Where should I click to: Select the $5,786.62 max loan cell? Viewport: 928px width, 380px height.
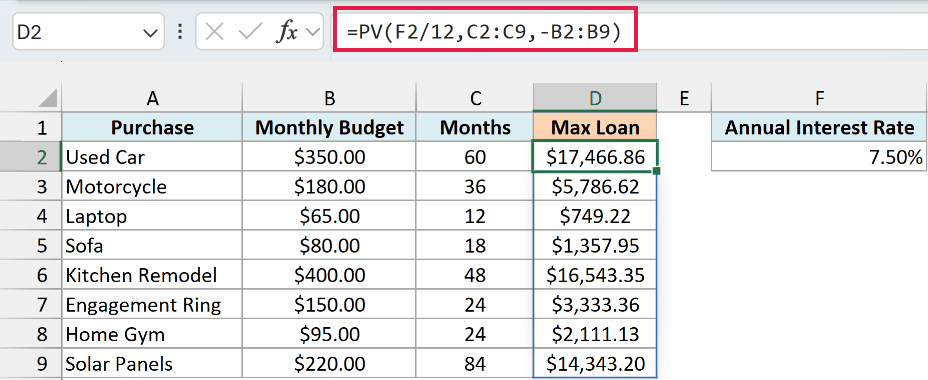[x=595, y=186]
